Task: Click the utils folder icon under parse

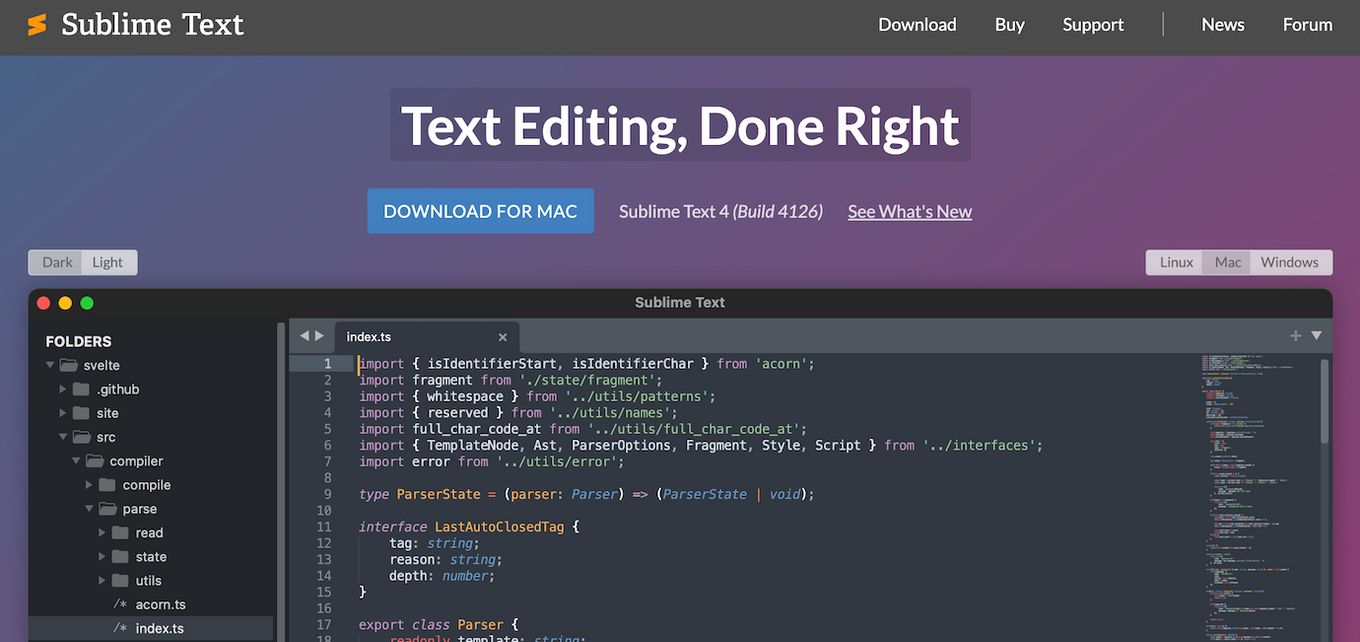Action: click(x=120, y=580)
